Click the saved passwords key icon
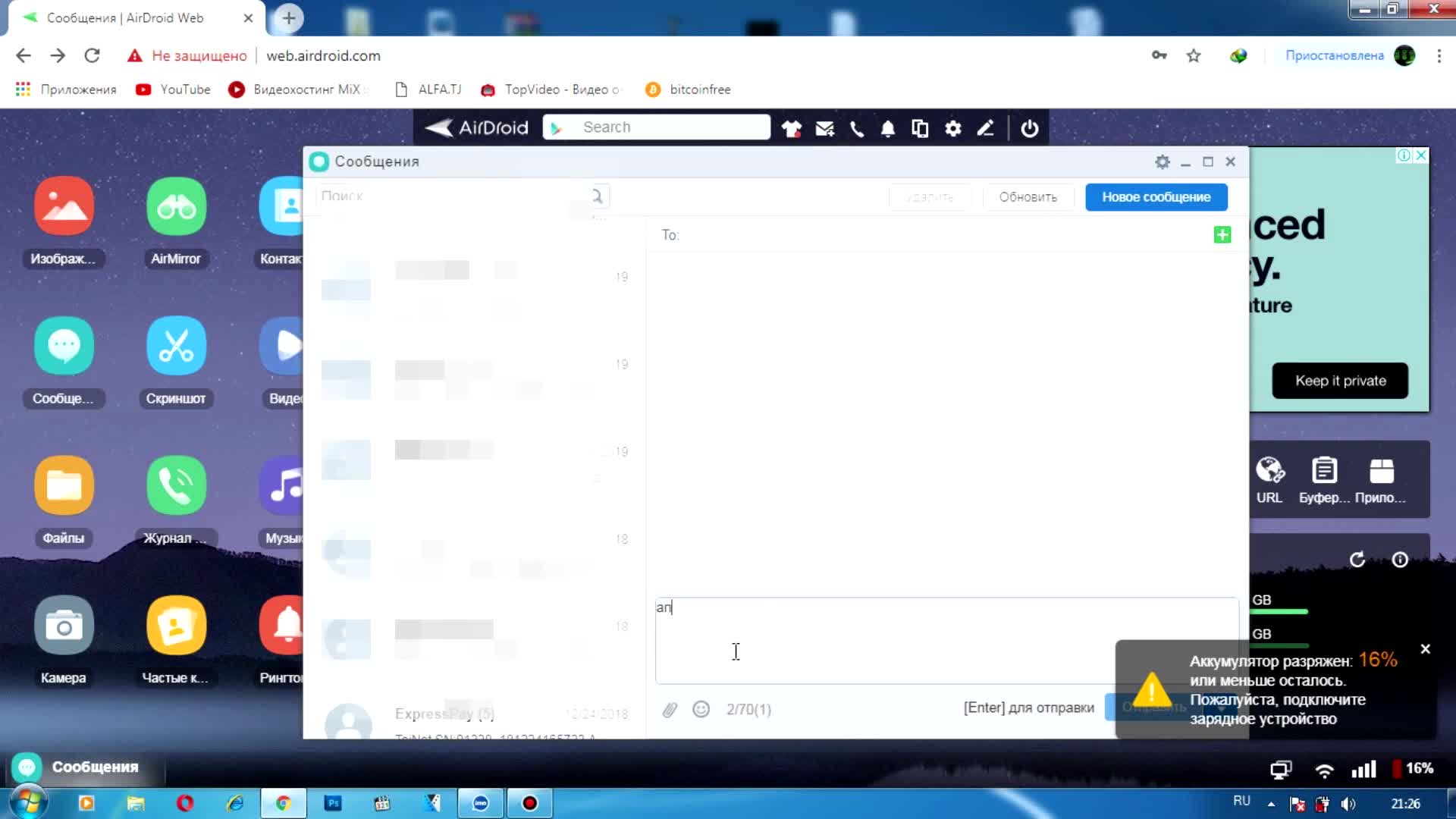The width and height of the screenshot is (1456, 819). (1159, 55)
